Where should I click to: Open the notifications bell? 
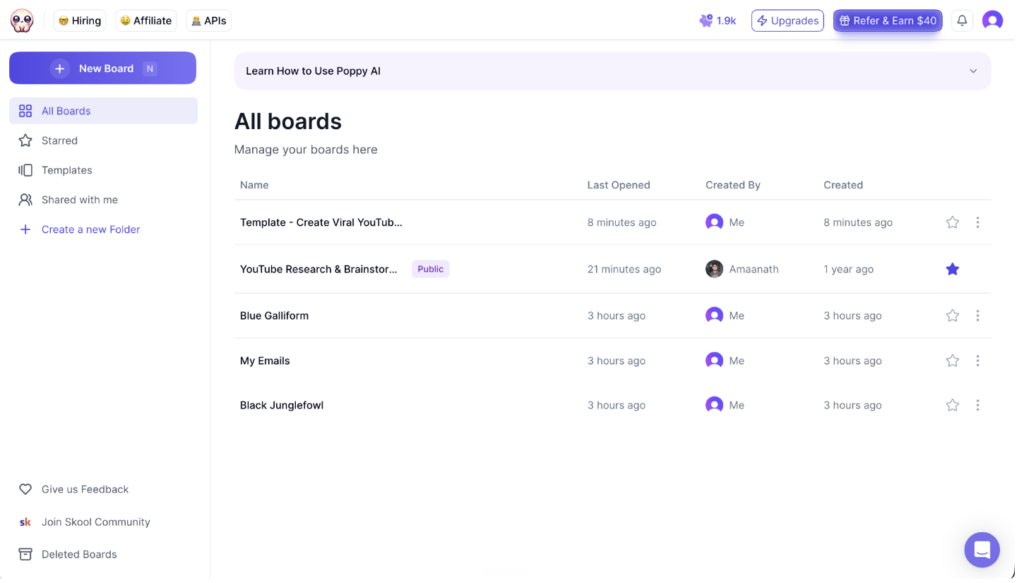pos(962,21)
